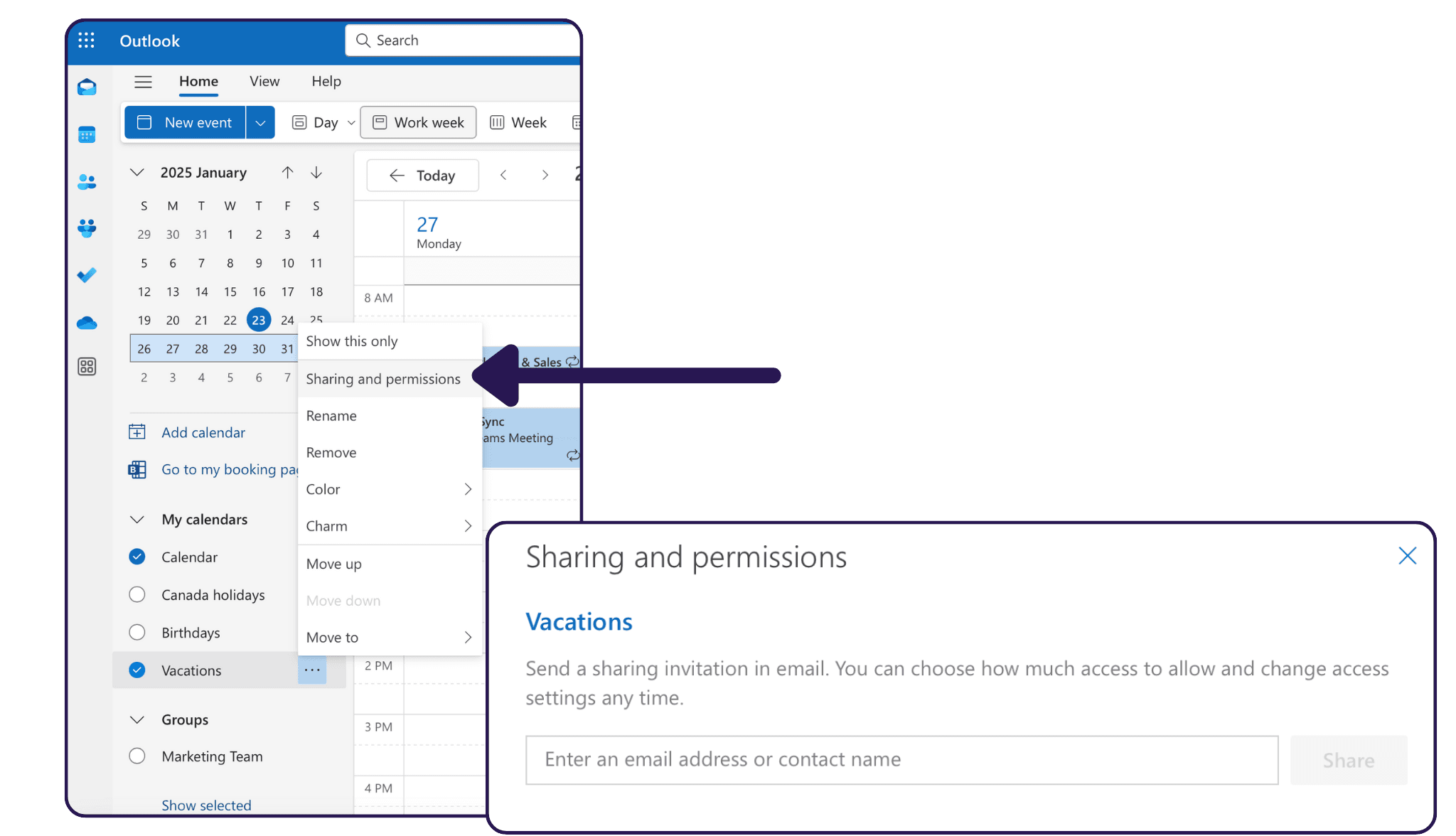Toggle the hamburger navigation pane icon
1456x836 pixels.
[143, 82]
